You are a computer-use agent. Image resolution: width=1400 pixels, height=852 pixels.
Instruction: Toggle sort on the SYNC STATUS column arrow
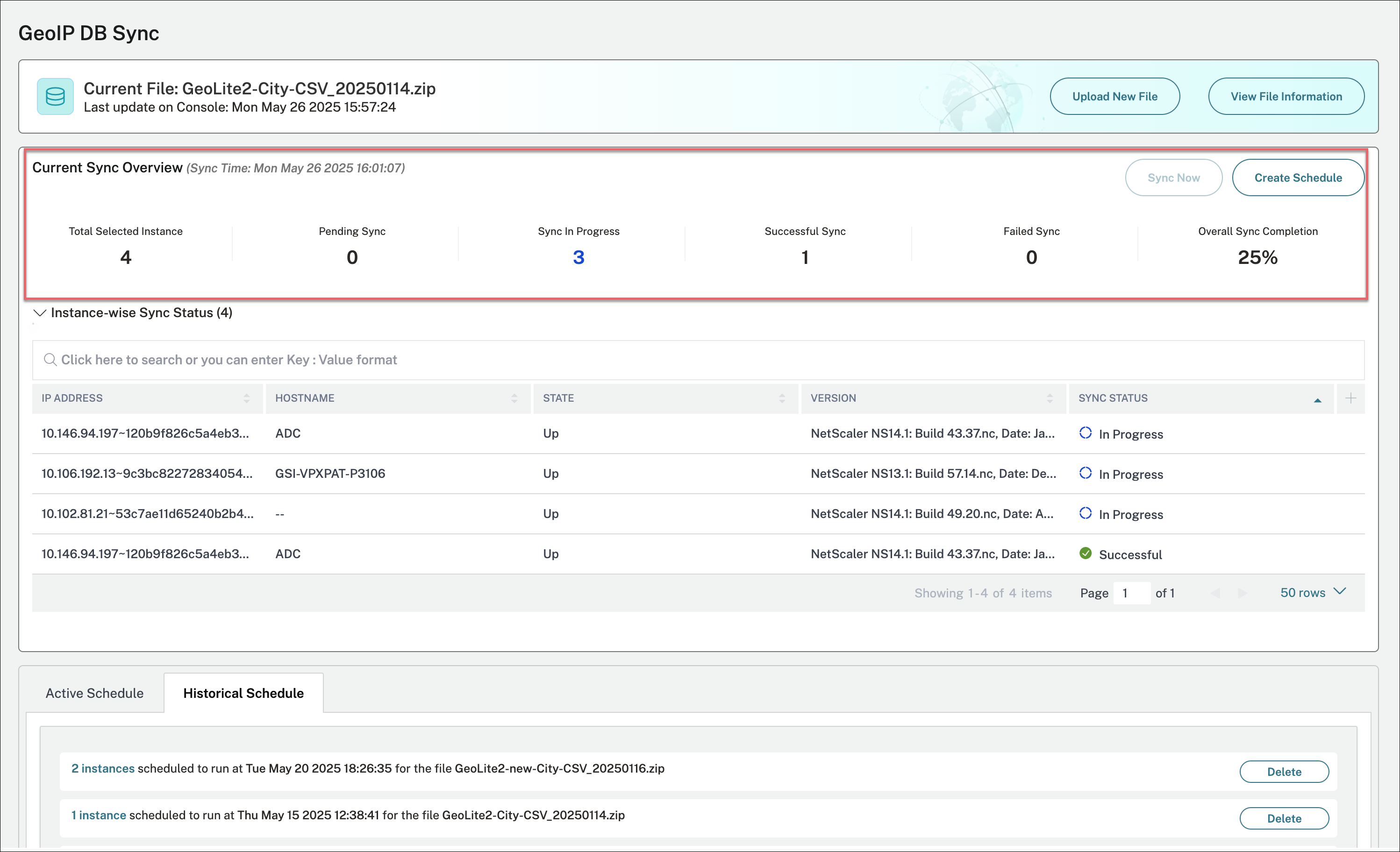1317,400
